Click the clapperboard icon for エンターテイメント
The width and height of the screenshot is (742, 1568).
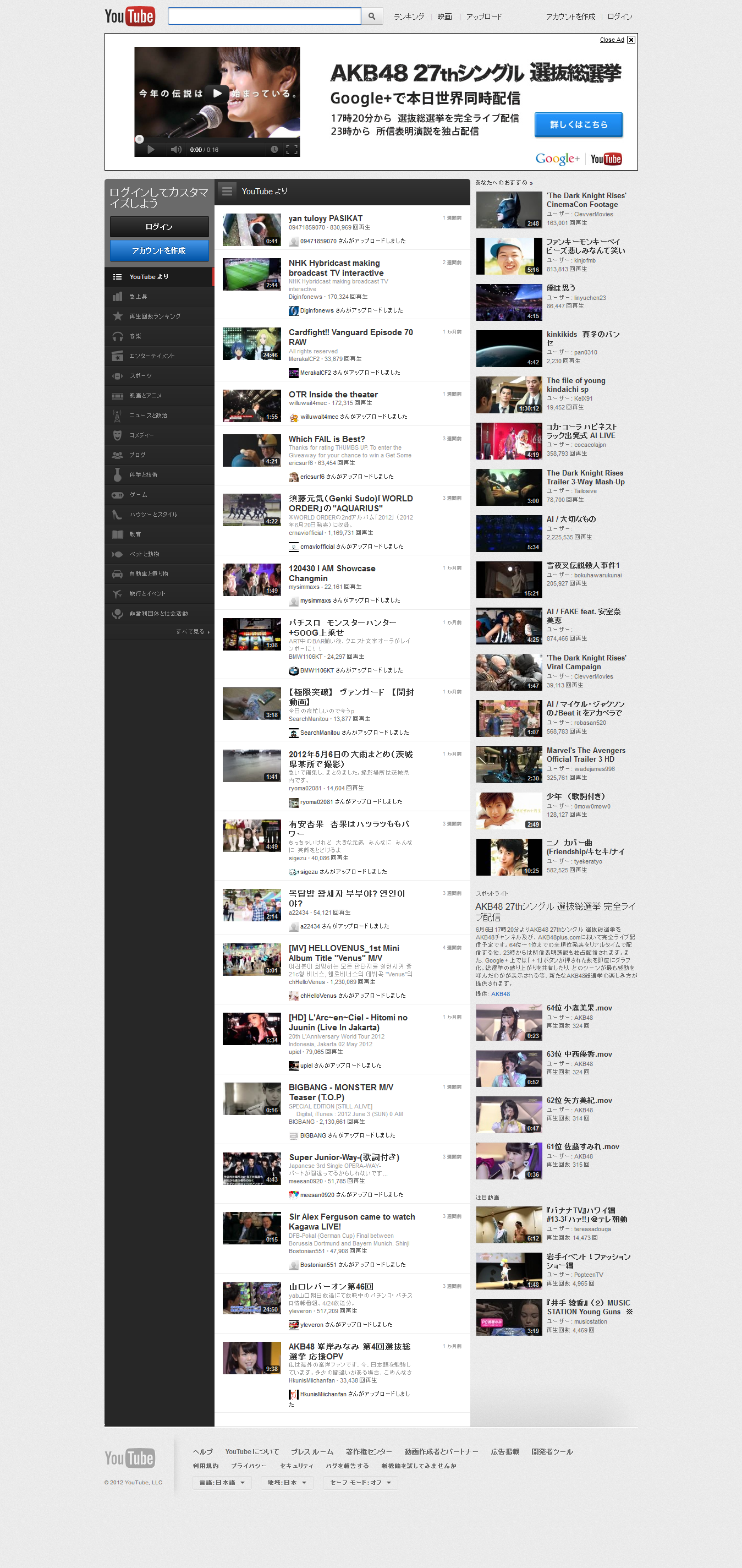(117, 356)
